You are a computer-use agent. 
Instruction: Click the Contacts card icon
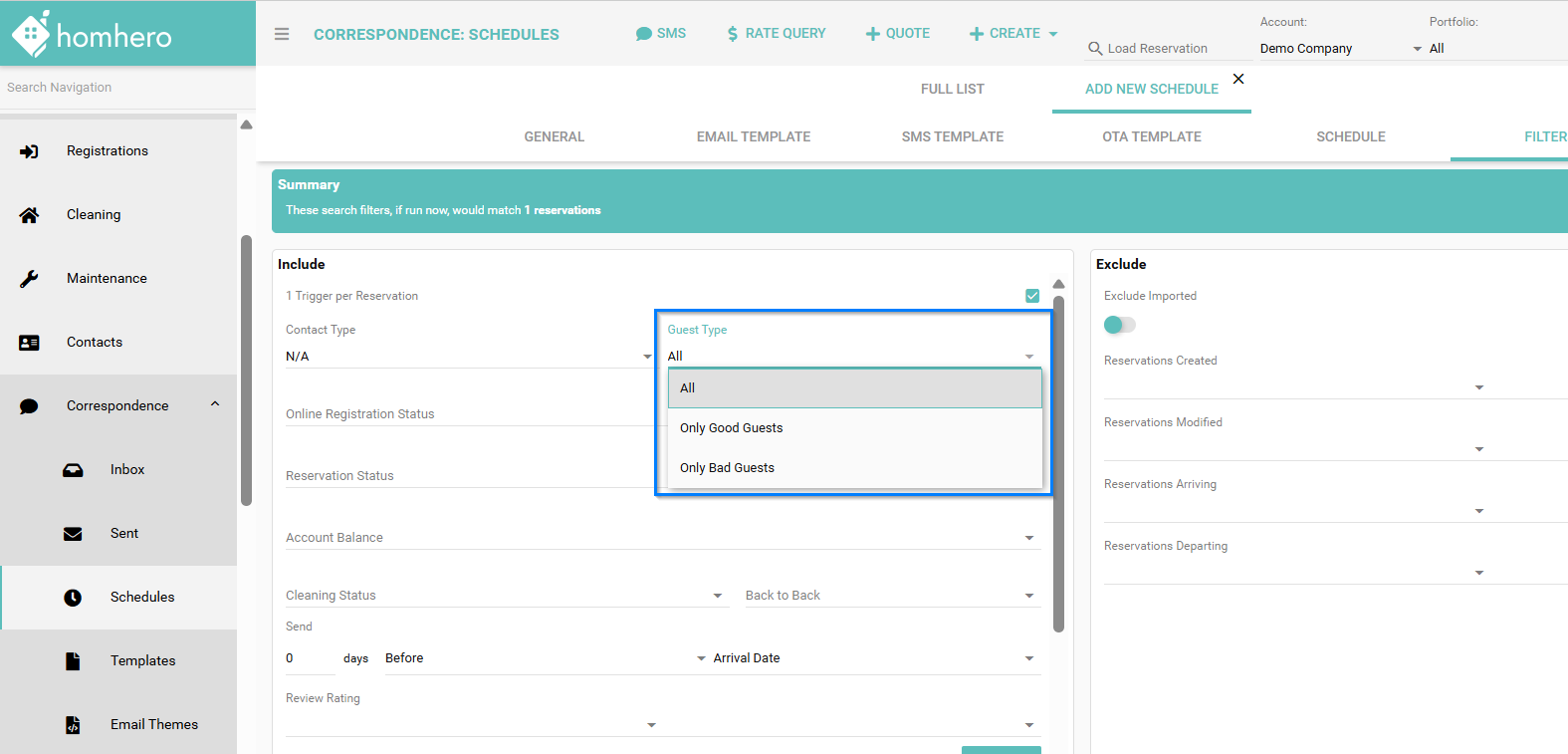pyautogui.click(x=29, y=343)
